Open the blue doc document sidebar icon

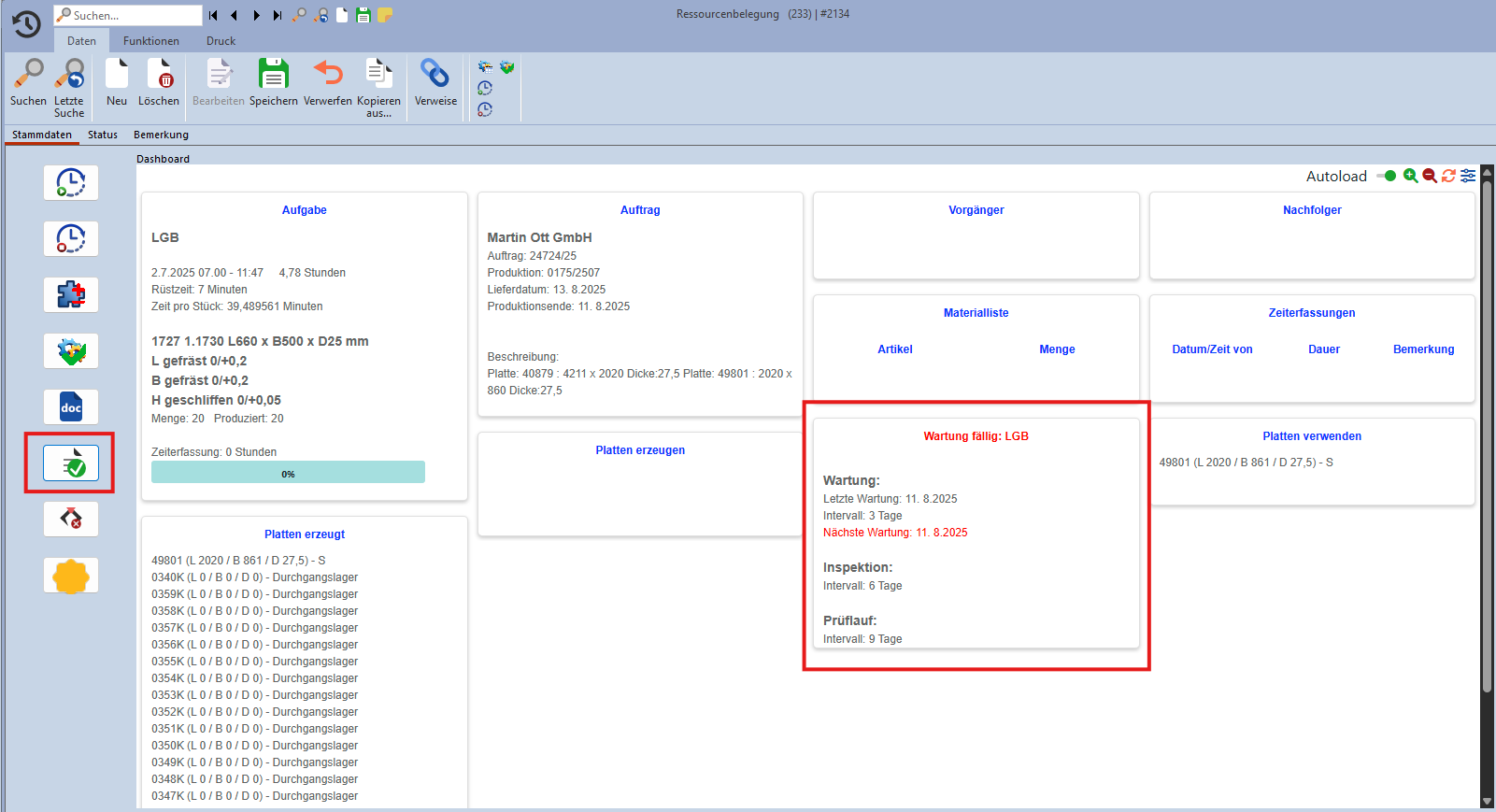point(71,407)
